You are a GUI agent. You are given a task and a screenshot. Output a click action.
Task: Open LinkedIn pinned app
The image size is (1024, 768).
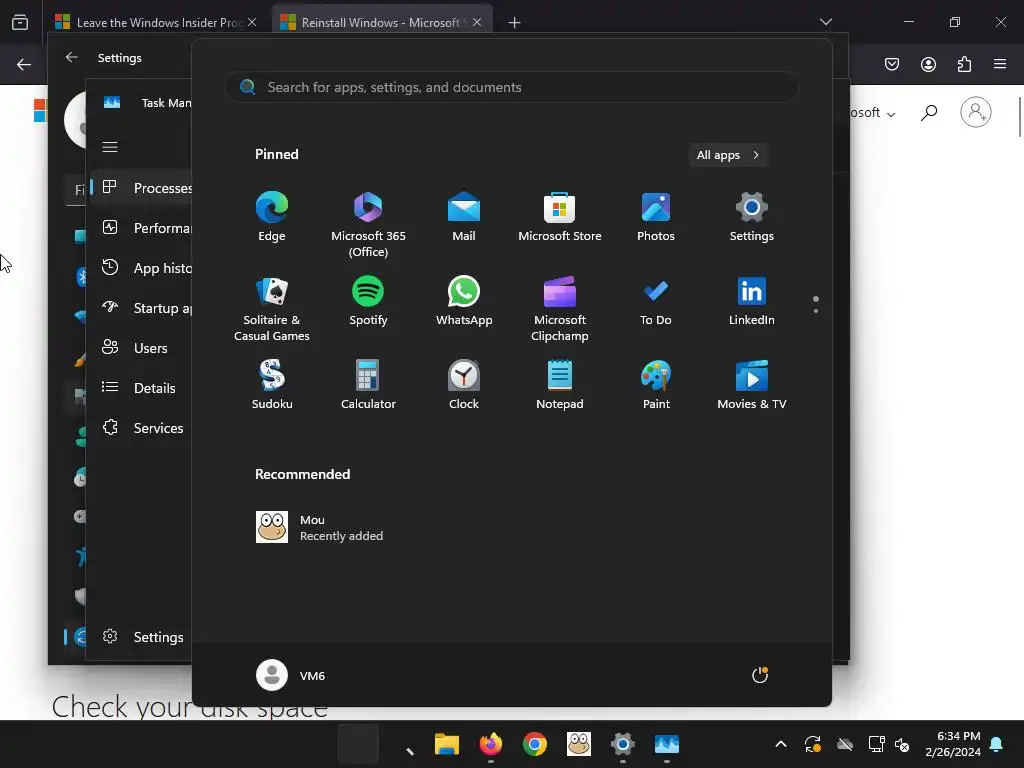[752, 301]
